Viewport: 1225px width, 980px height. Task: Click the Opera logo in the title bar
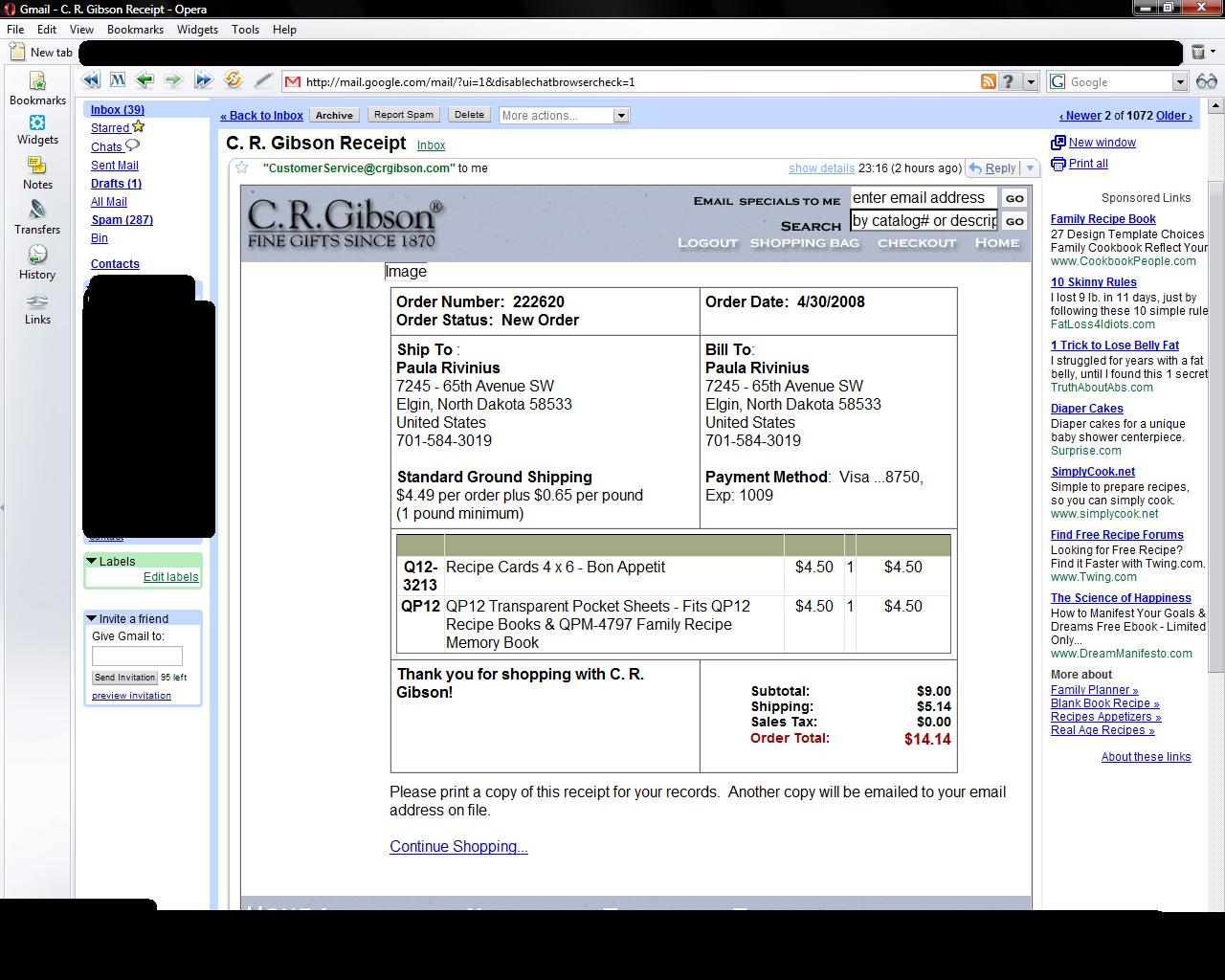tap(10, 9)
